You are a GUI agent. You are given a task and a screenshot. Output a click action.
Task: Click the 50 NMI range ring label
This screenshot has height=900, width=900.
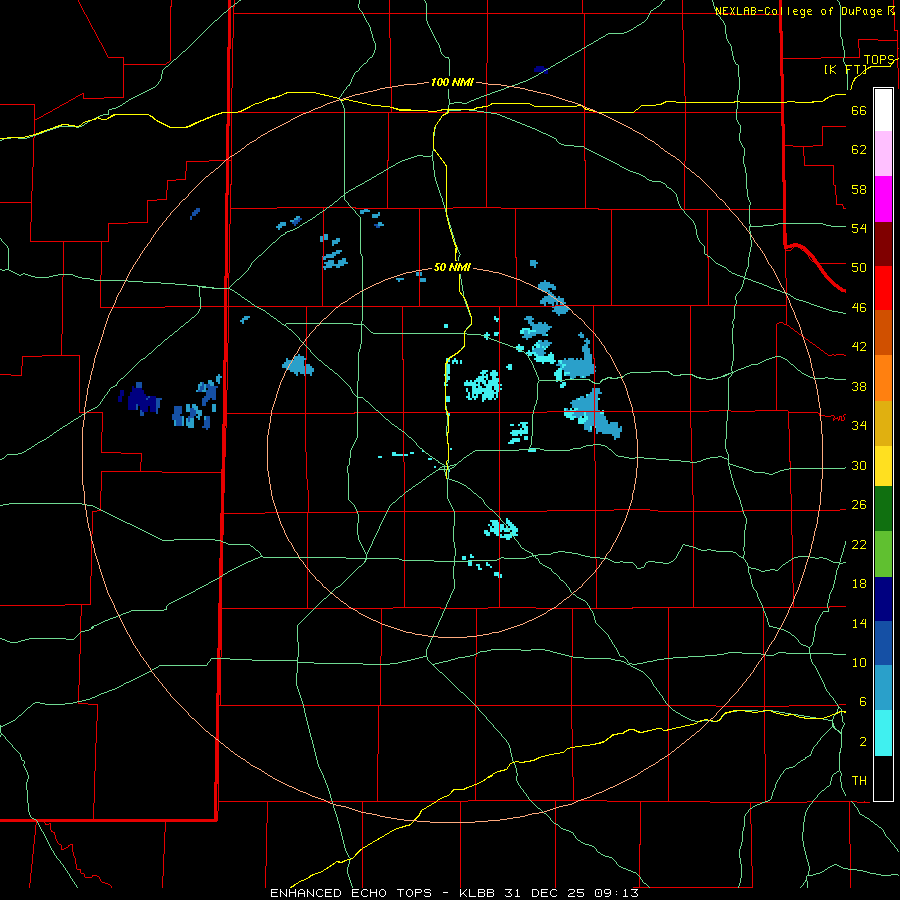[x=452, y=267]
